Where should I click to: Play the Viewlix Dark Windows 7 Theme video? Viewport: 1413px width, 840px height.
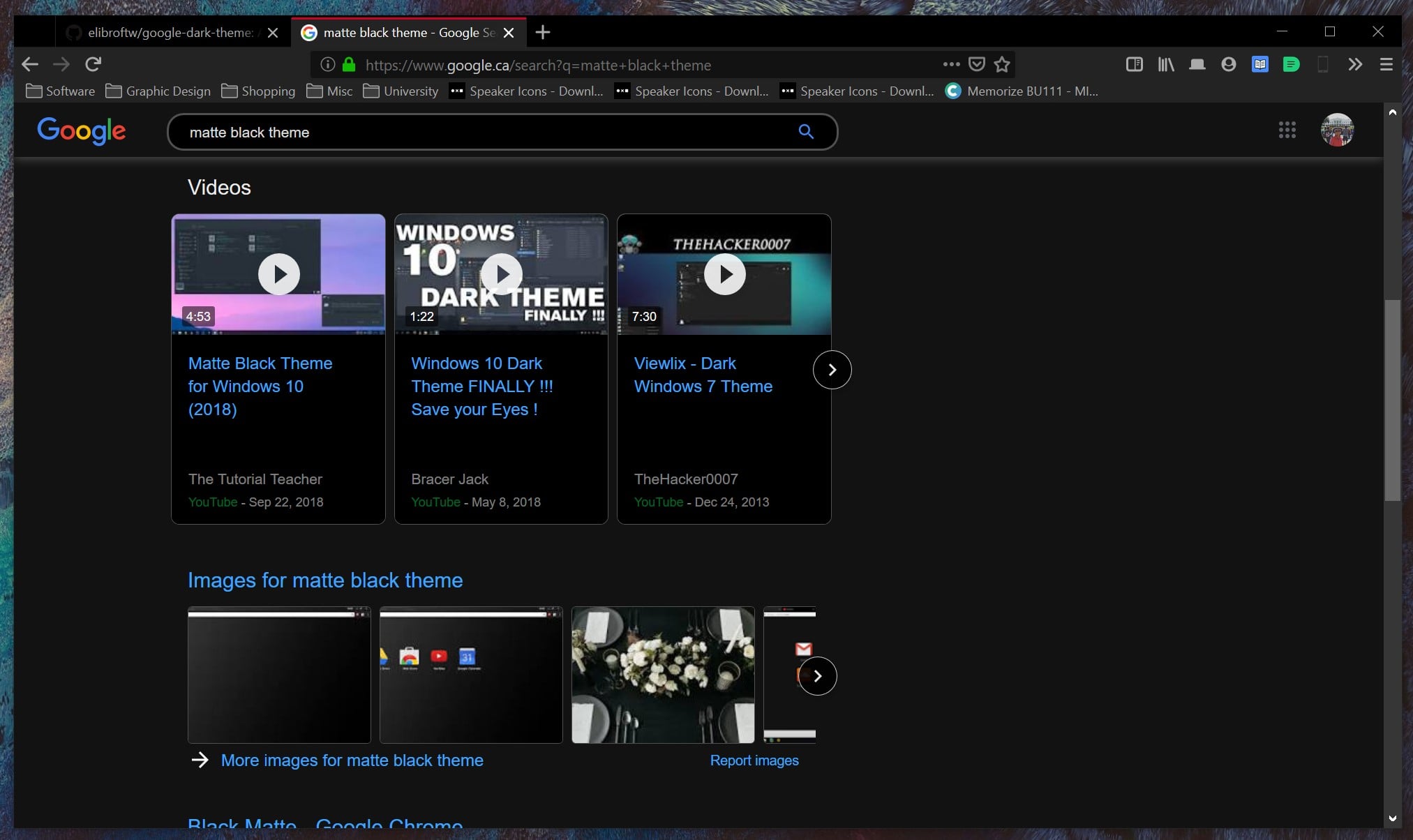click(725, 274)
